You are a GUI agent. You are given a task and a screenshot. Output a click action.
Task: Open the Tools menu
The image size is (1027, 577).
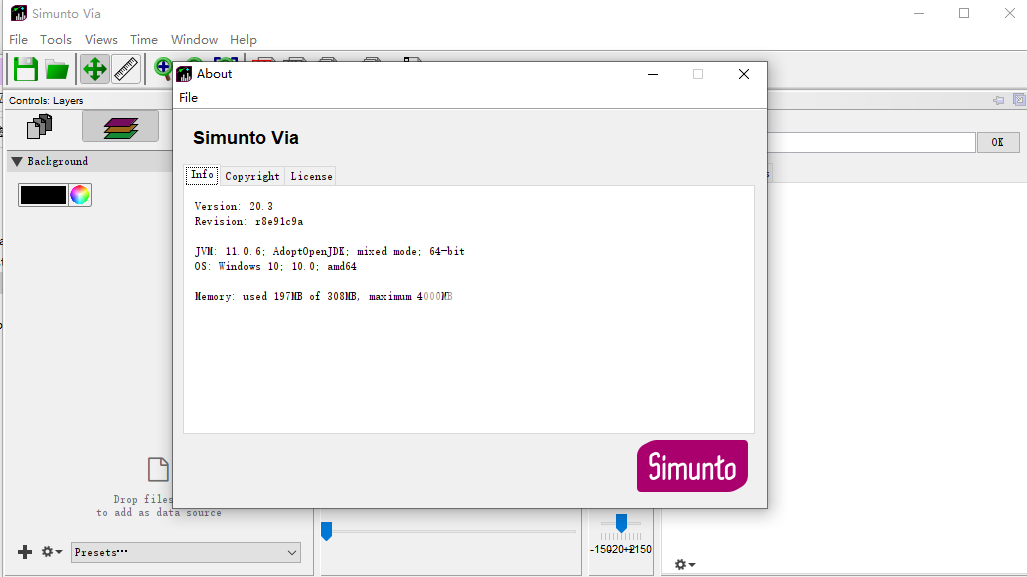pos(56,40)
